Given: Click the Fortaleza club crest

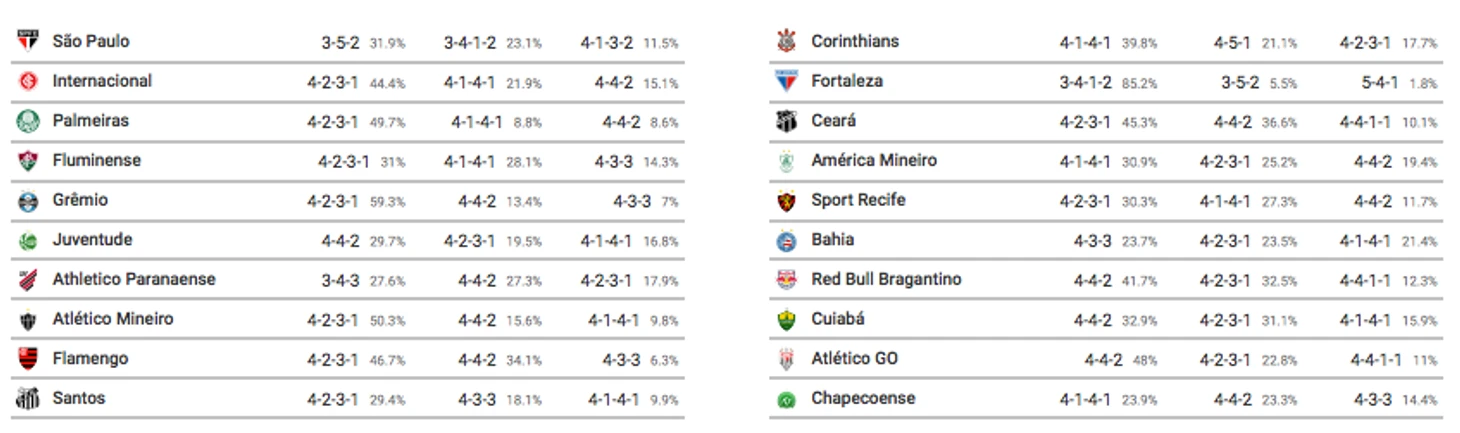Looking at the screenshot, I should point(787,82).
